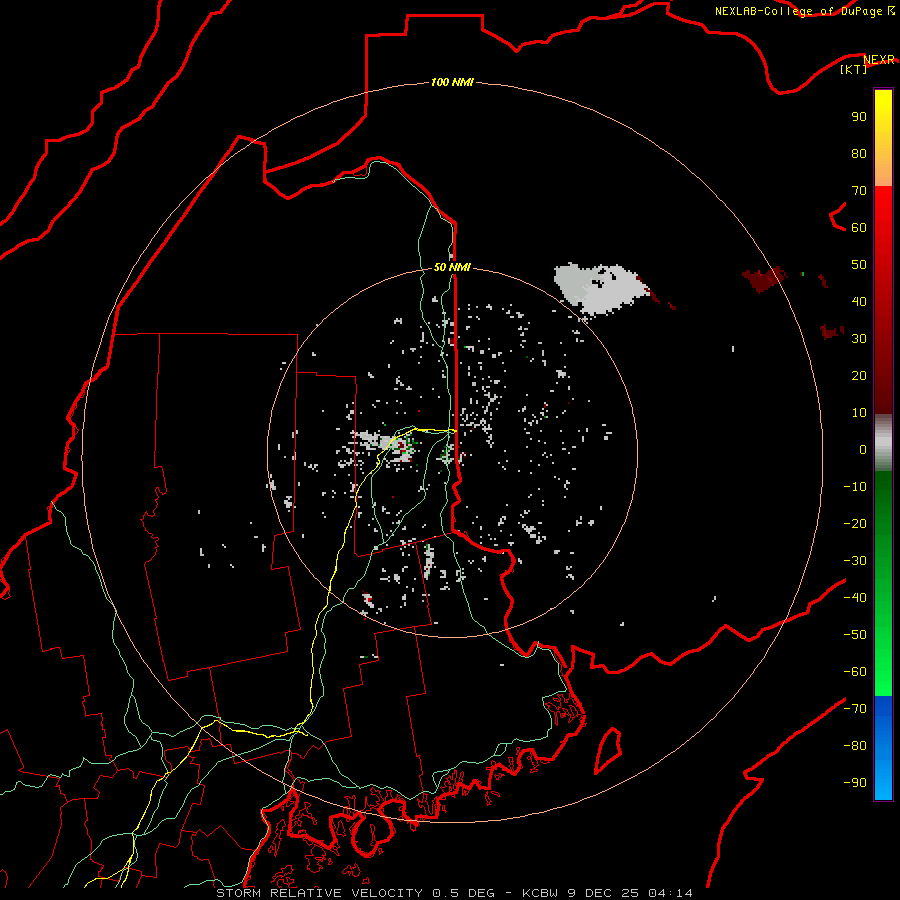900x900 pixels.
Task: Click the '100 NMI' range ring label
Action: (x=452, y=82)
